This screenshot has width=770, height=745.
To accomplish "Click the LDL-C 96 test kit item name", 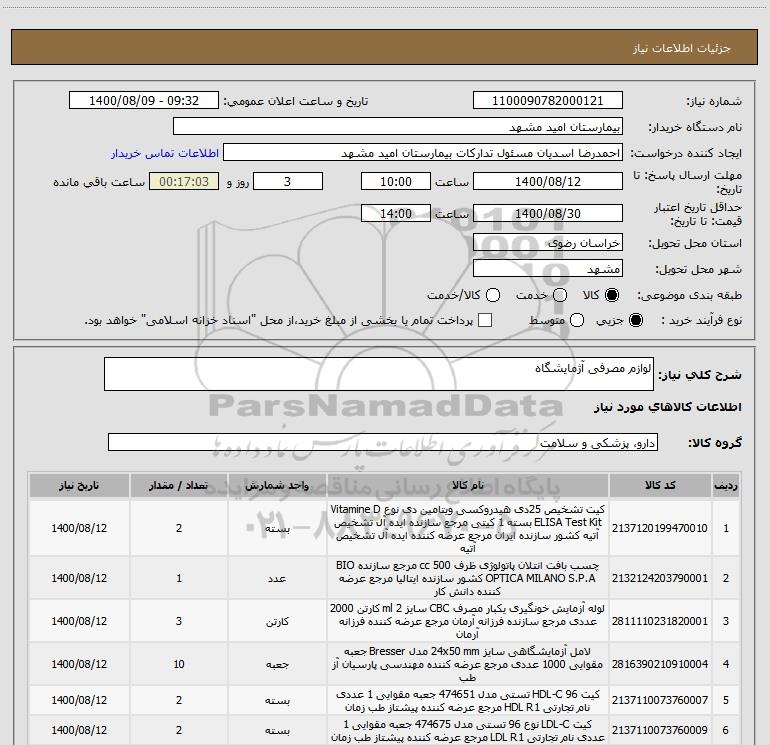I will pyautogui.click(x=468, y=731).
